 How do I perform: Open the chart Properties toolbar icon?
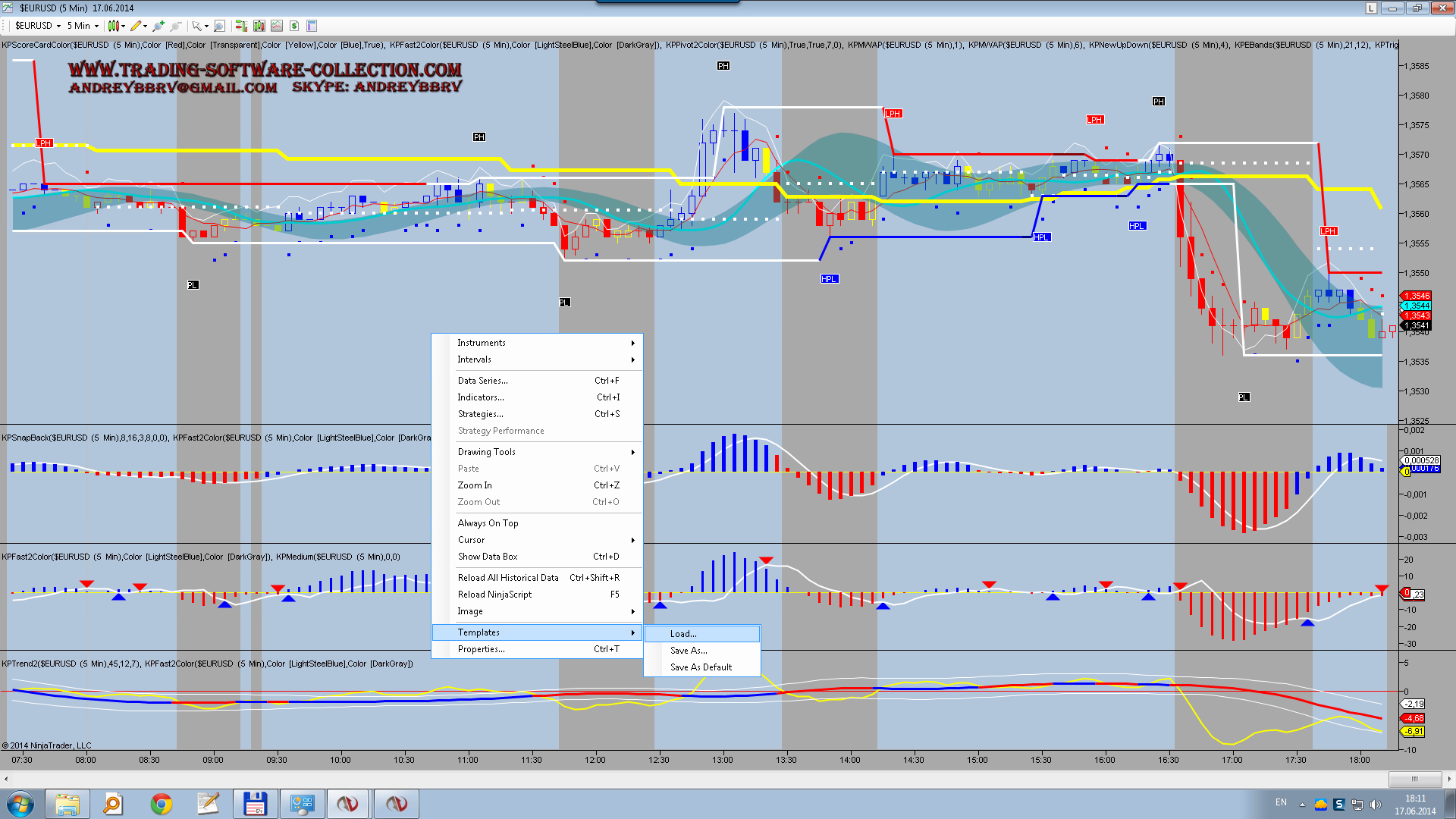(312, 26)
